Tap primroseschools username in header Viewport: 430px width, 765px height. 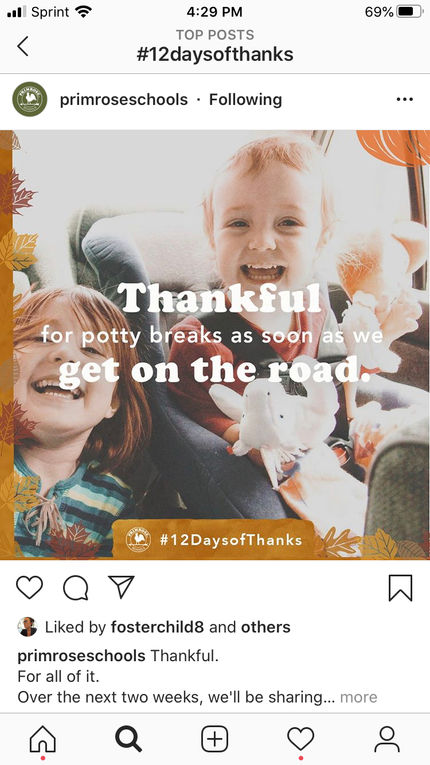tap(123, 100)
